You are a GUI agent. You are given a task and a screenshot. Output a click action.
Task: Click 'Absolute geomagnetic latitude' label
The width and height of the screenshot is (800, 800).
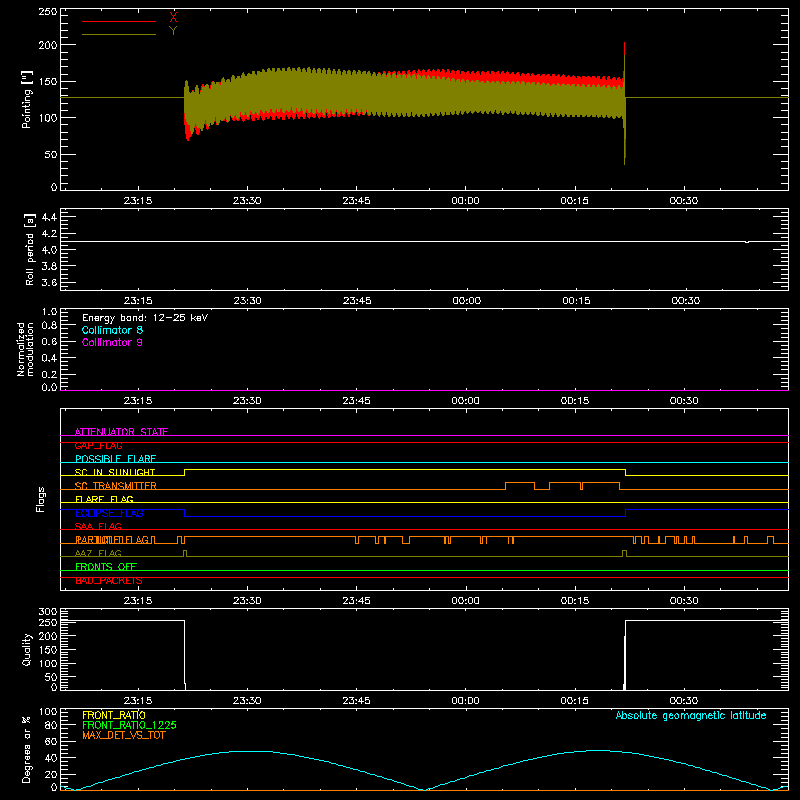[x=691, y=715]
